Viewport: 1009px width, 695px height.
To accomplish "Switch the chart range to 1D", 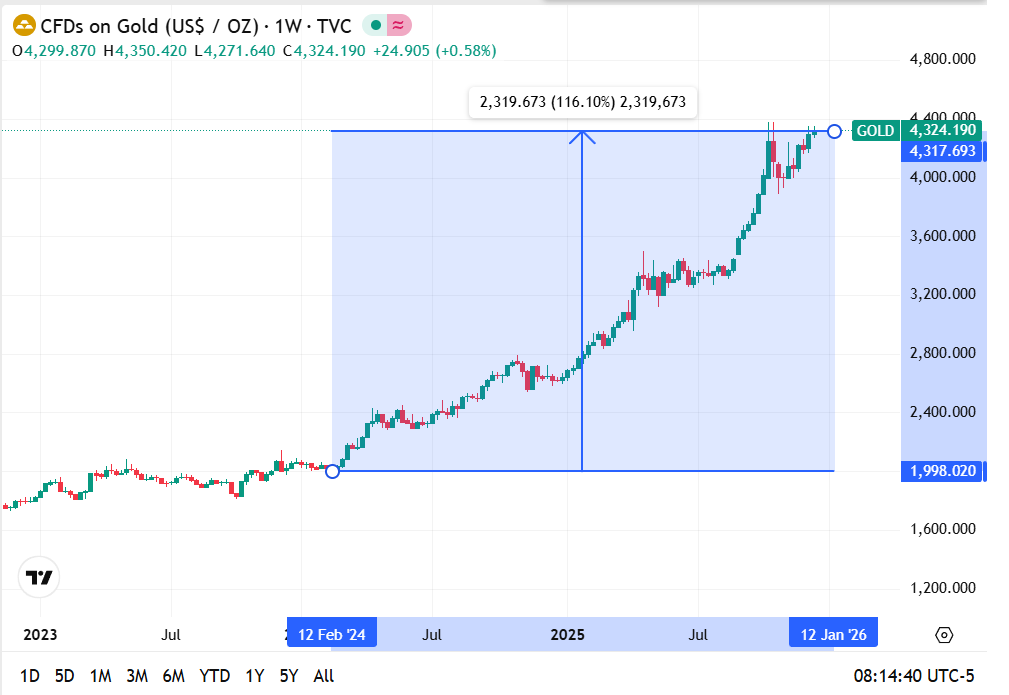I will pos(30,676).
